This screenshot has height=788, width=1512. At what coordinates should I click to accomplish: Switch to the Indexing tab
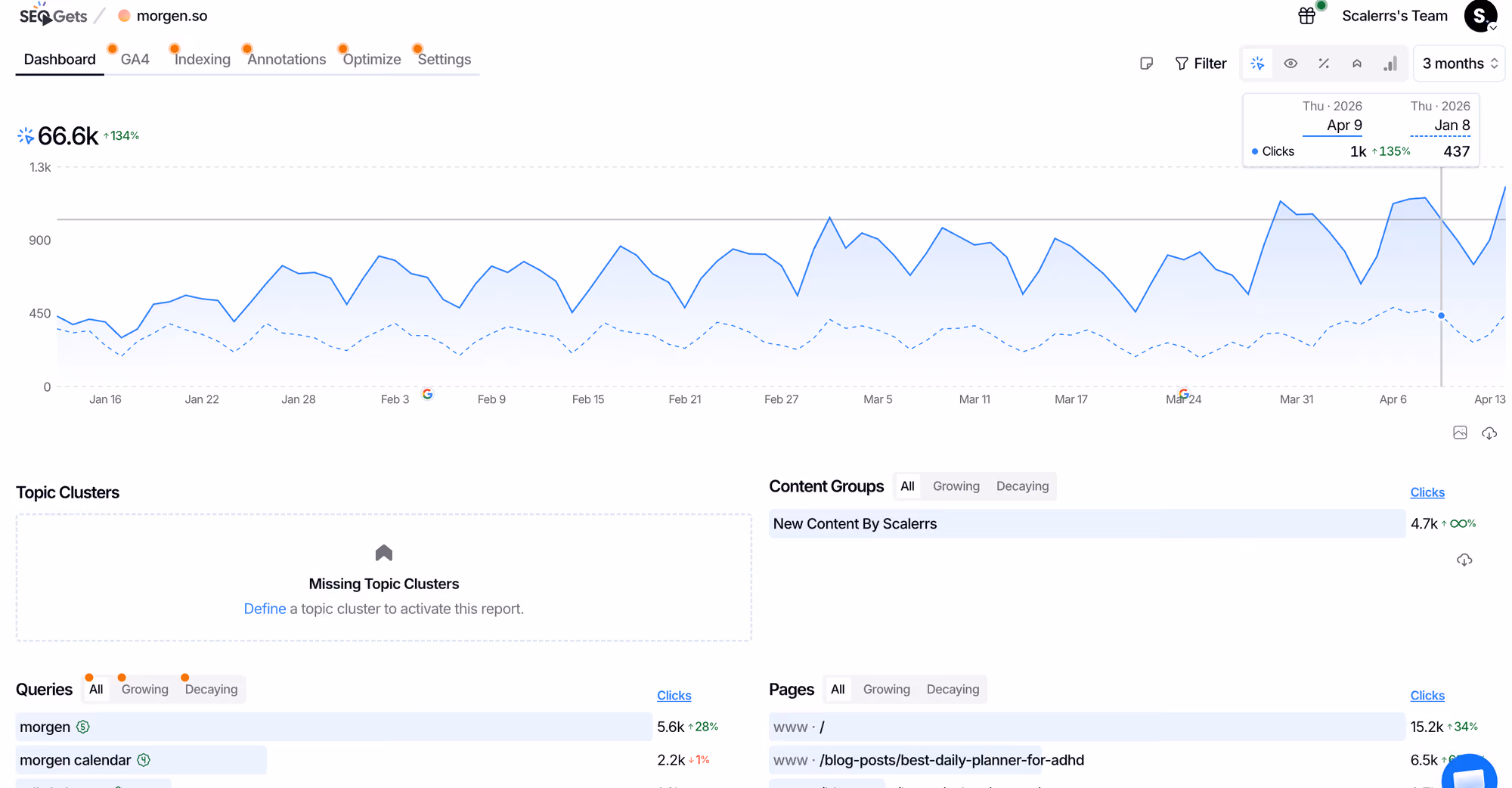(x=202, y=59)
